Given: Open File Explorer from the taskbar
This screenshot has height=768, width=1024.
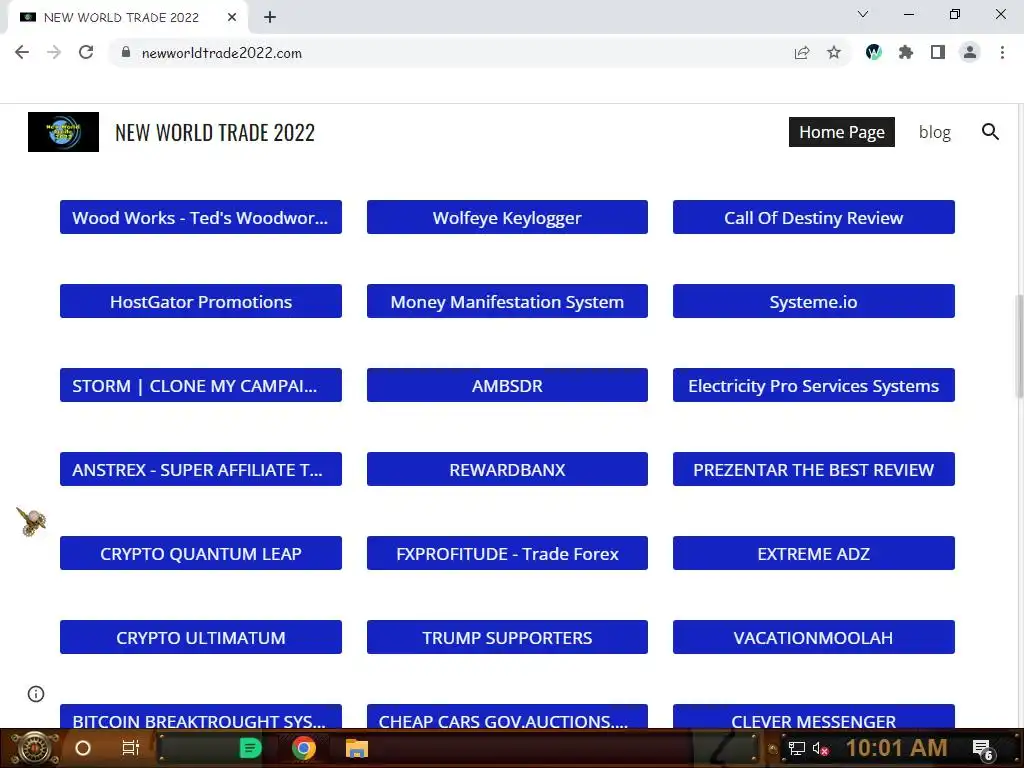Looking at the screenshot, I should click(x=357, y=748).
